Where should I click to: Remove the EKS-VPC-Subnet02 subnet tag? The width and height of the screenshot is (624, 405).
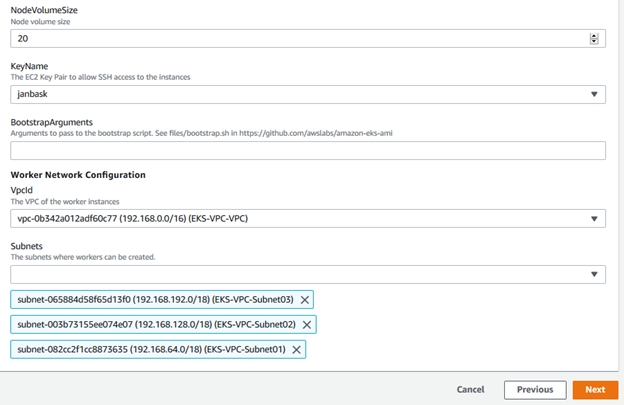point(307,324)
